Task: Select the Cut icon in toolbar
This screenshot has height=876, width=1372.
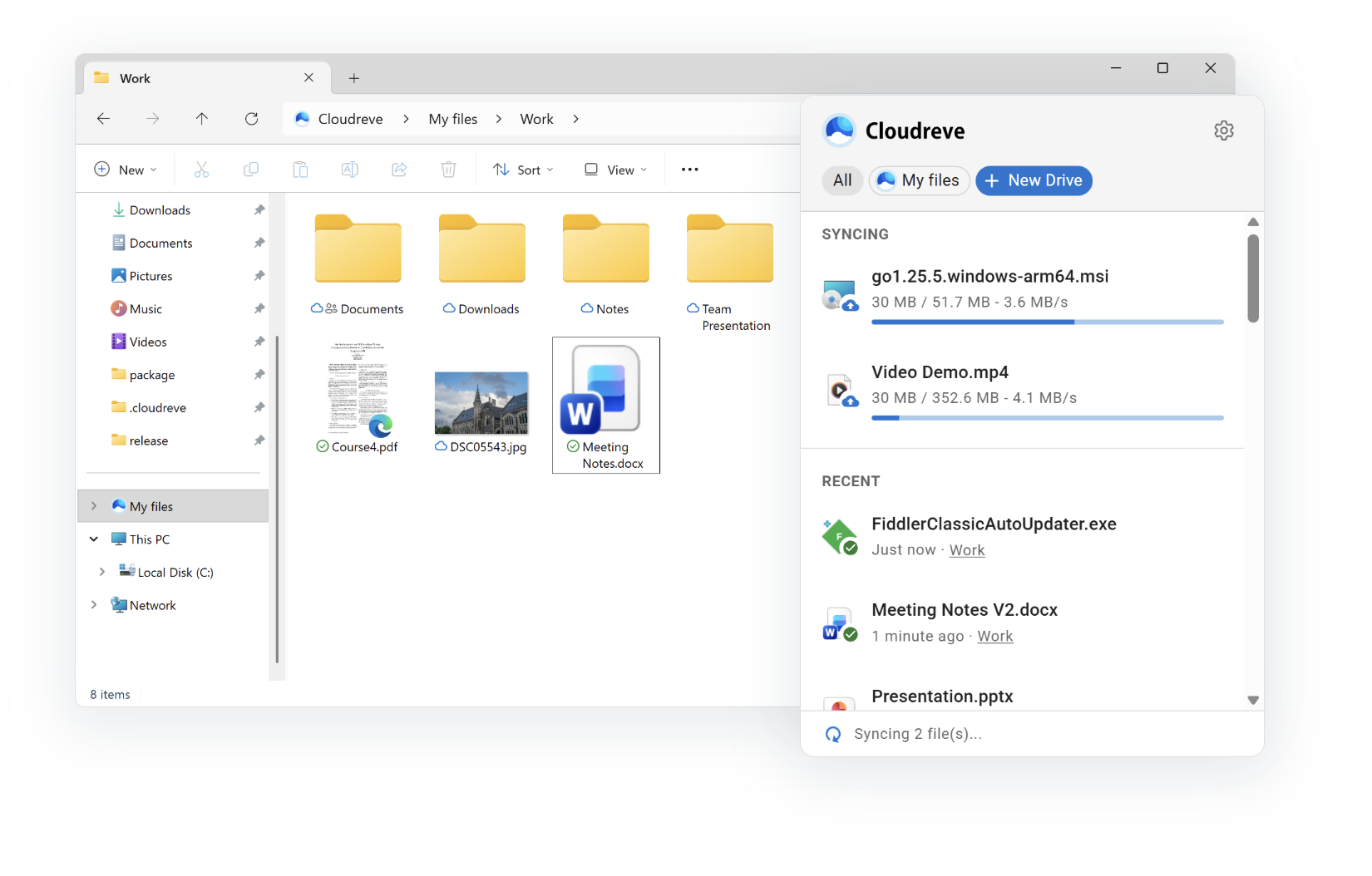Action: click(x=201, y=170)
